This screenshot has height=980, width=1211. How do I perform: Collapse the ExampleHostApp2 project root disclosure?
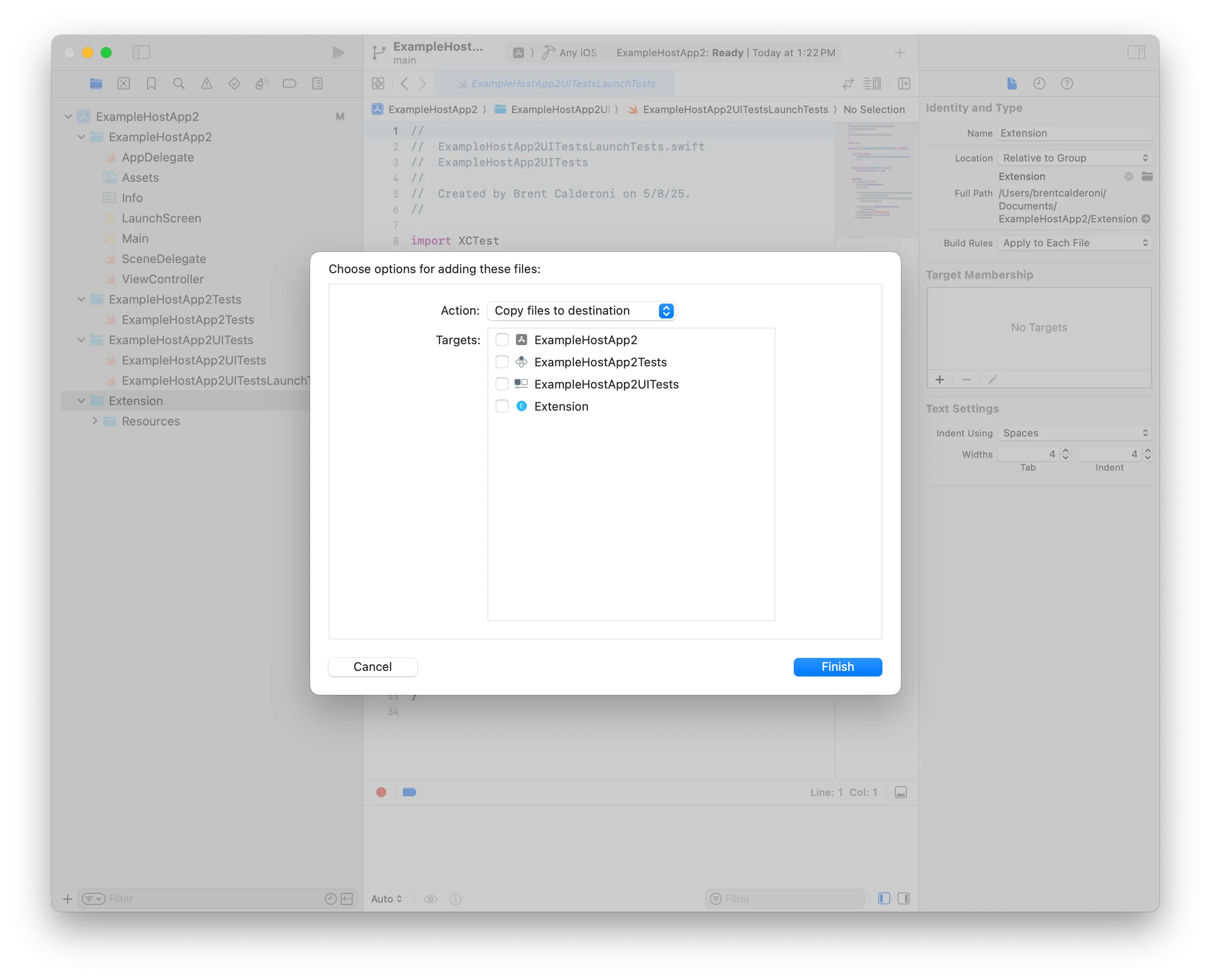coord(68,116)
